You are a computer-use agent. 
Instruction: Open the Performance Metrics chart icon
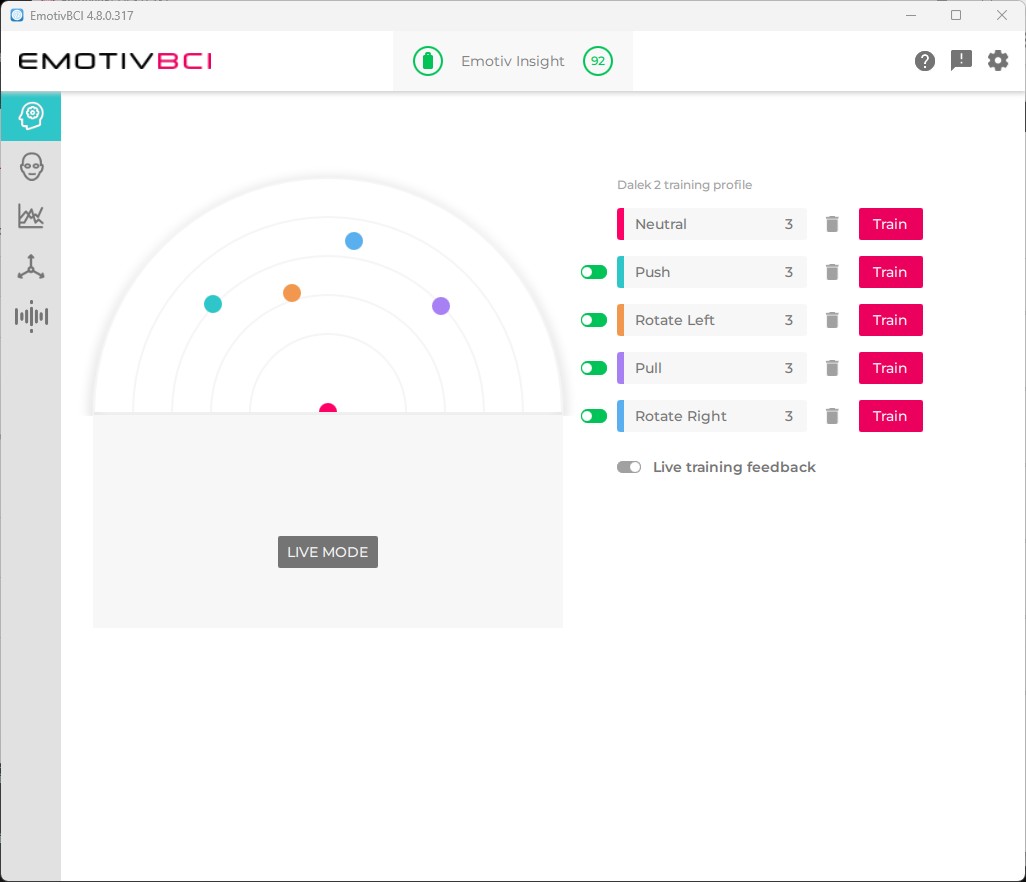[31, 216]
